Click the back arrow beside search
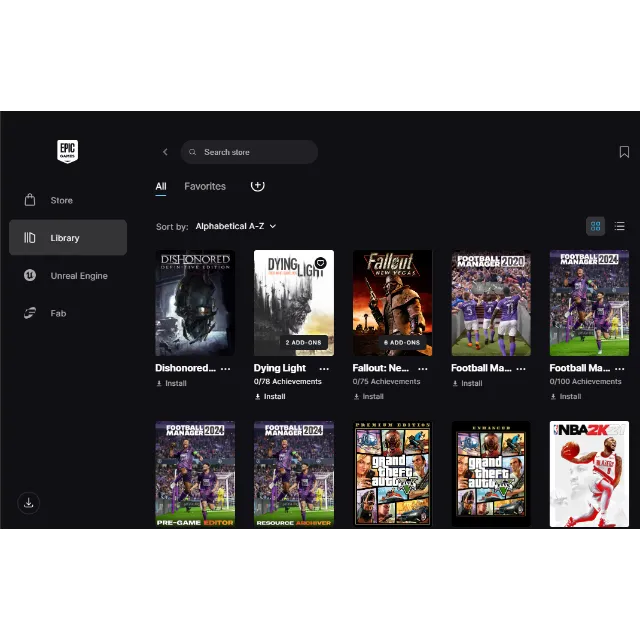 [165, 152]
